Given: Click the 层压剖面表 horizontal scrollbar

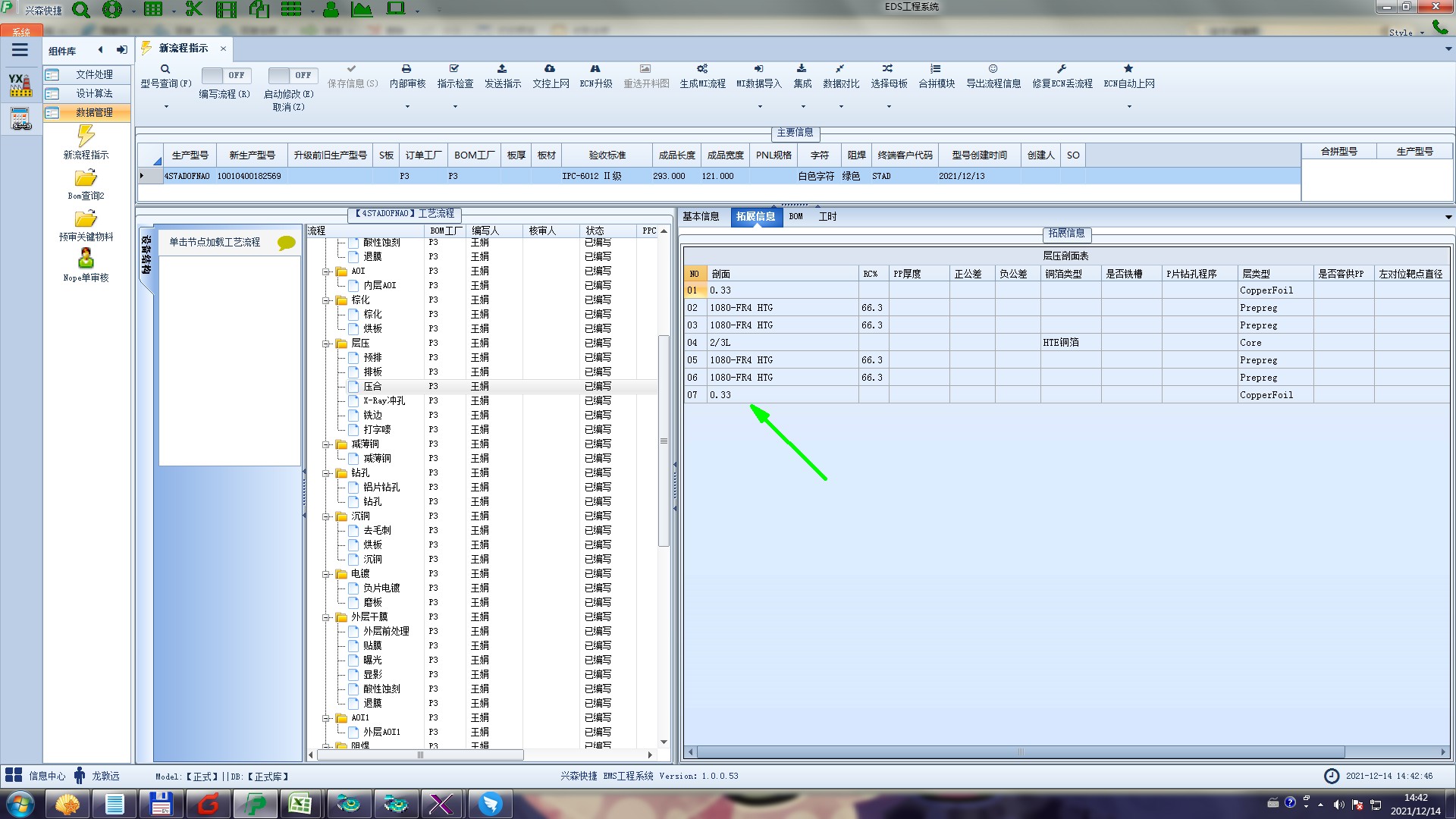Looking at the screenshot, I should coord(1020,752).
